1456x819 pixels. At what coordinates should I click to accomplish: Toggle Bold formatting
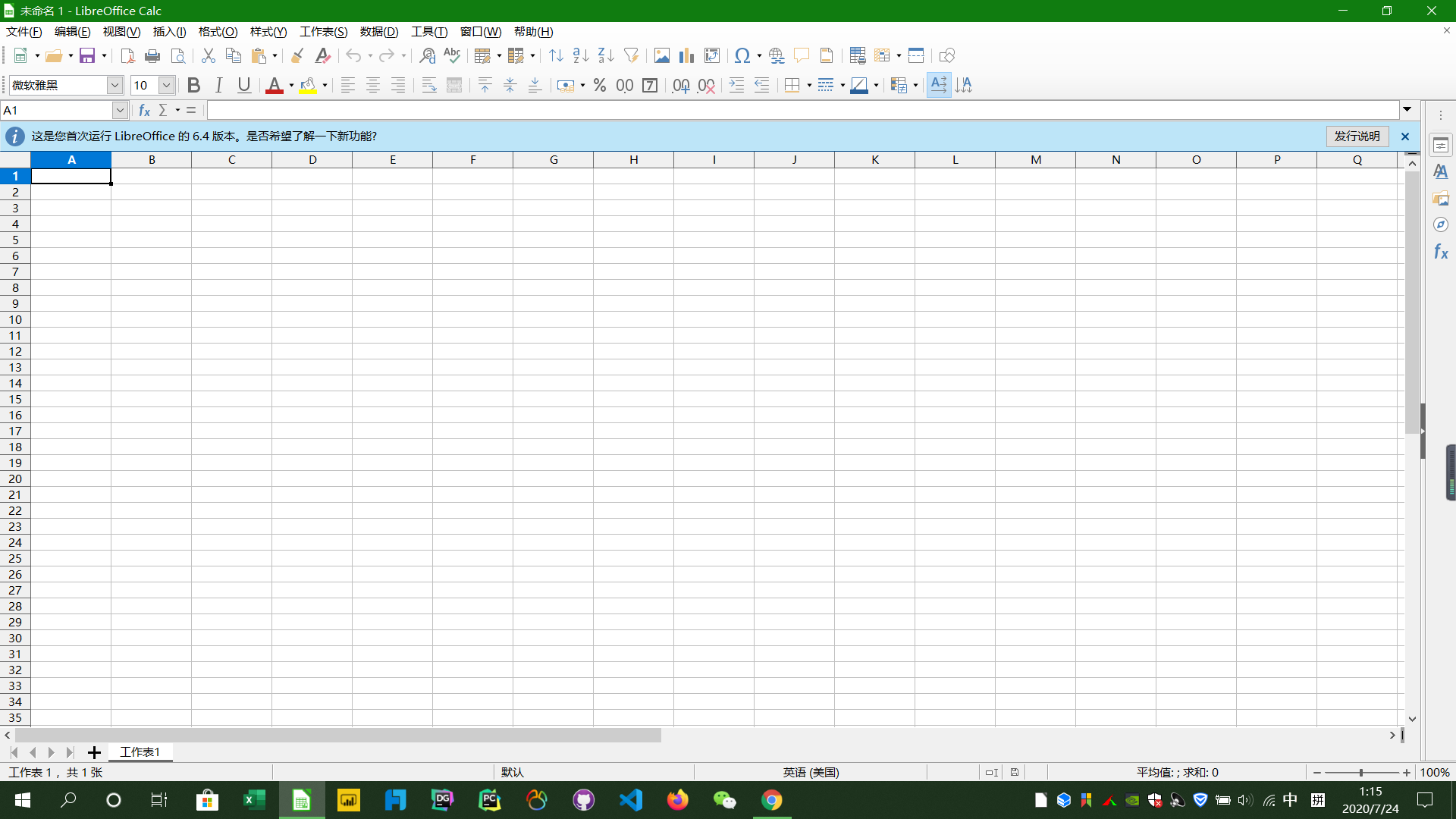(x=193, y=85)
